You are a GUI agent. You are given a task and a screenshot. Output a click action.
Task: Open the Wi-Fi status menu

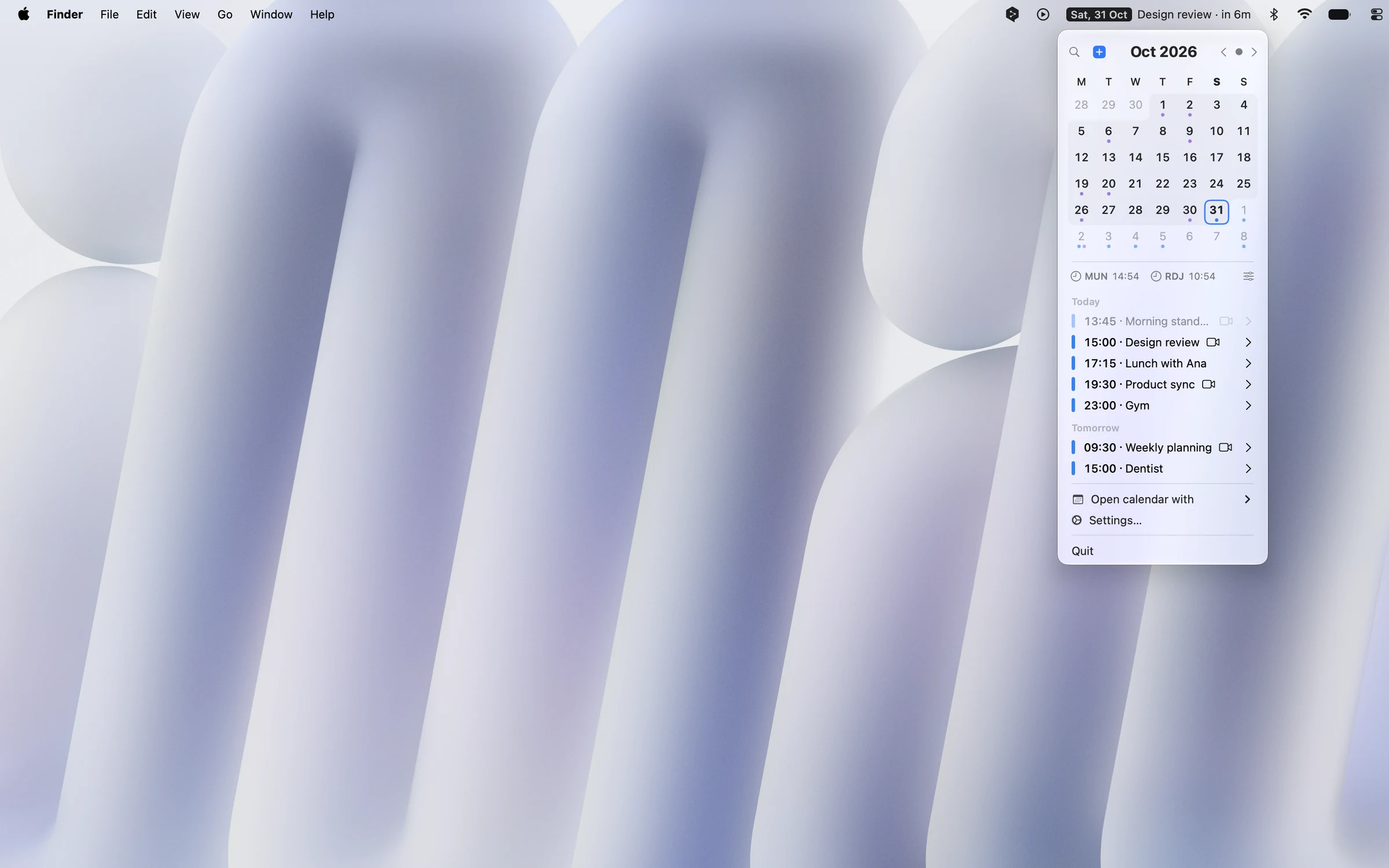point(1305,14)
